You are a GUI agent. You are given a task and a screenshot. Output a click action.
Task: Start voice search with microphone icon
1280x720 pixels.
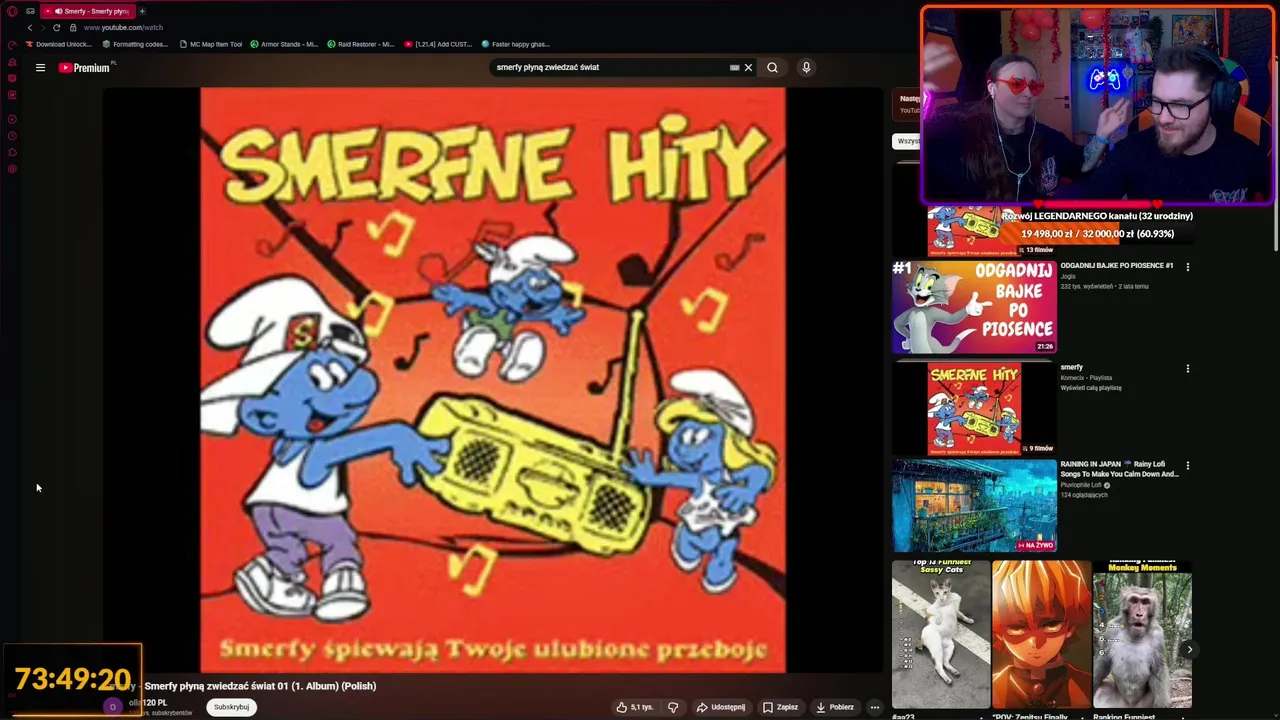pos(806,68)
